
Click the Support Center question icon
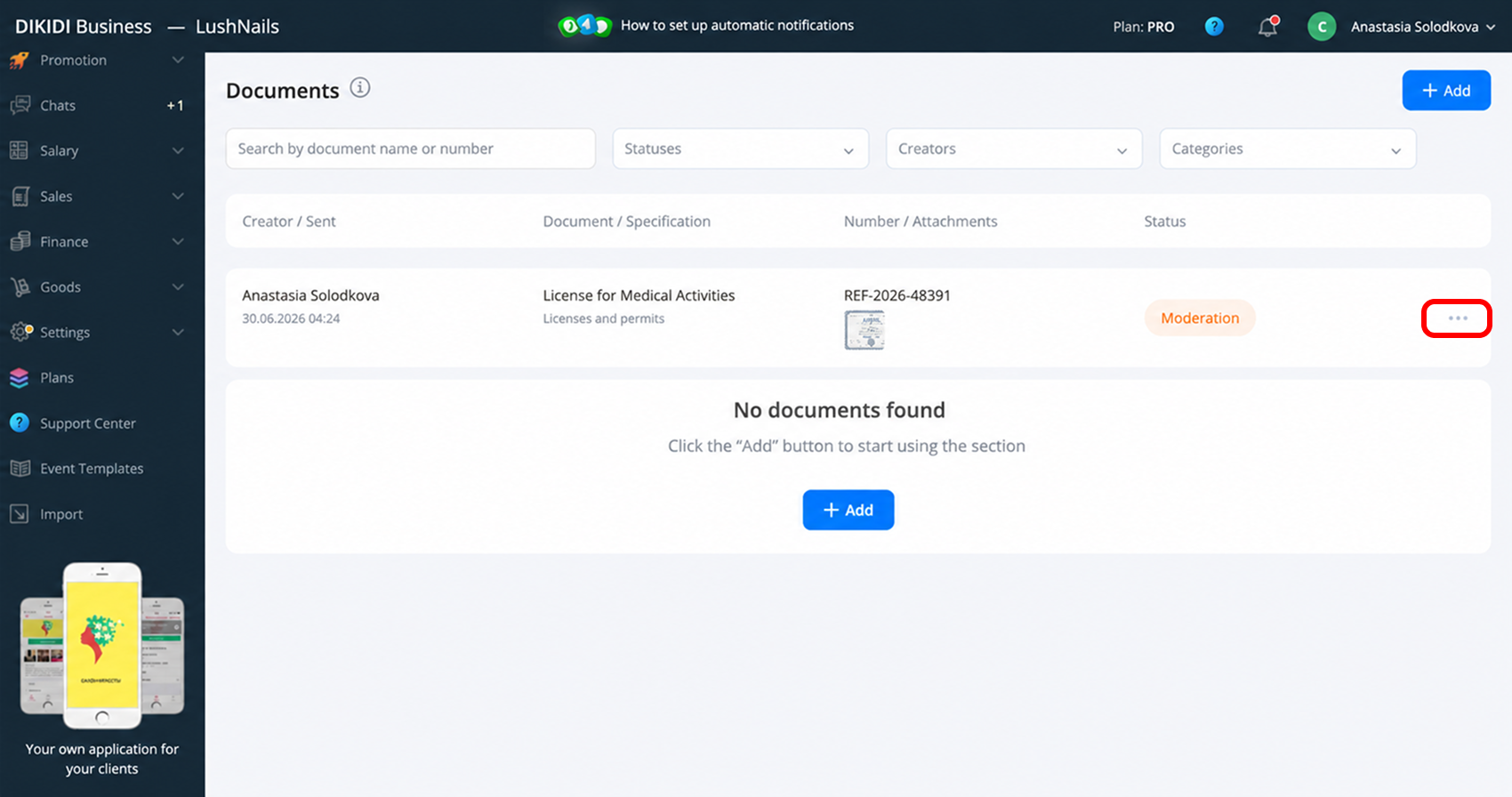(20, 423)
